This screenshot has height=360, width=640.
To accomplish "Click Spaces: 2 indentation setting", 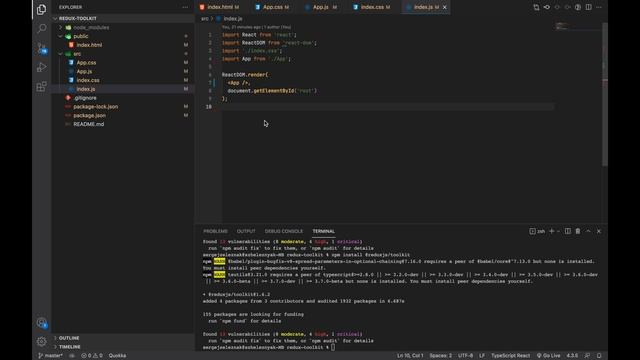I will pos(440,356).
